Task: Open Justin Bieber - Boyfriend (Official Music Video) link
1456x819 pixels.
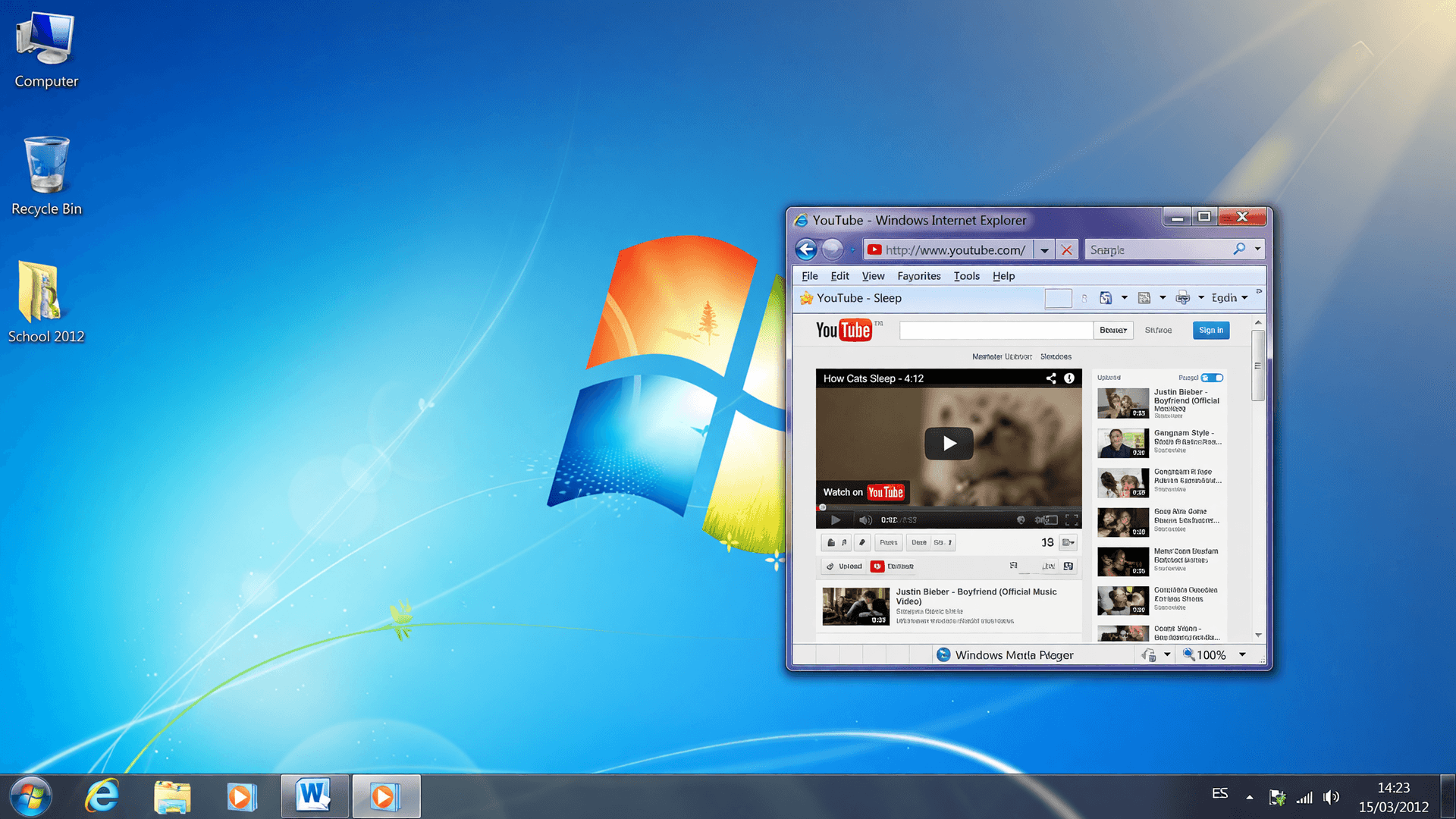Action: (976, 596)
